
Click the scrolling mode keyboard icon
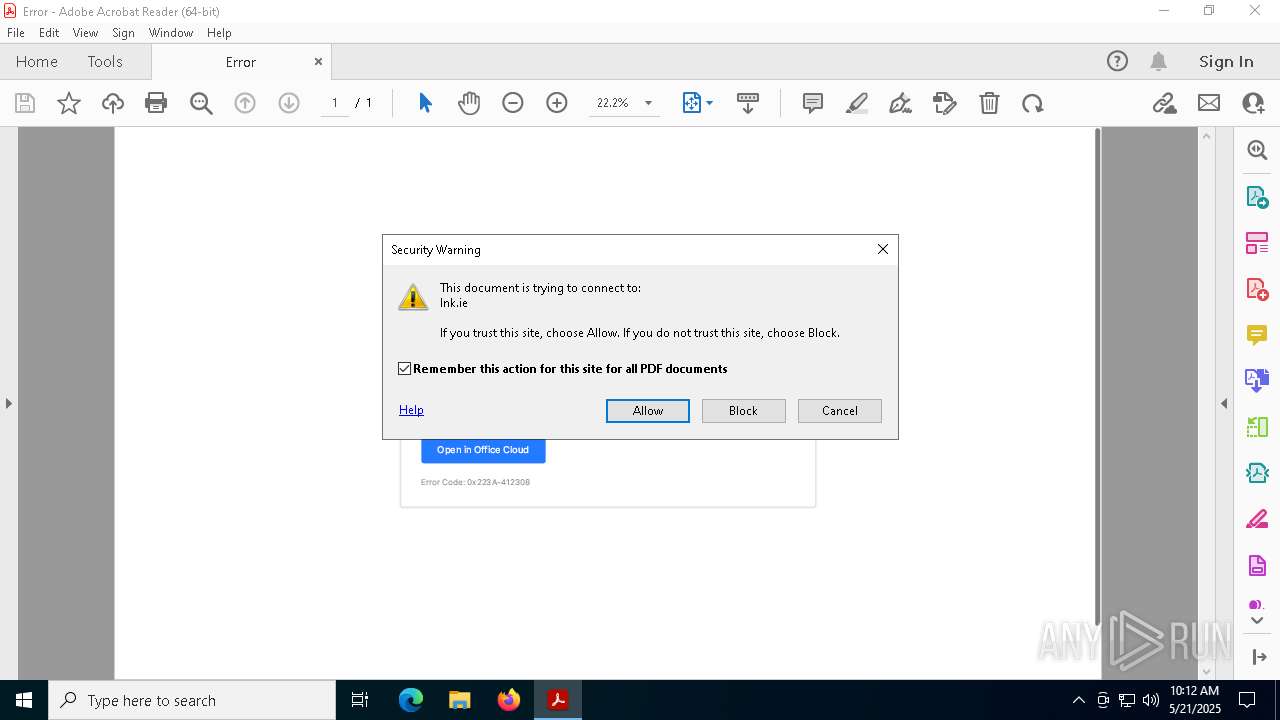pyautogui.click(x=748, y=103)
